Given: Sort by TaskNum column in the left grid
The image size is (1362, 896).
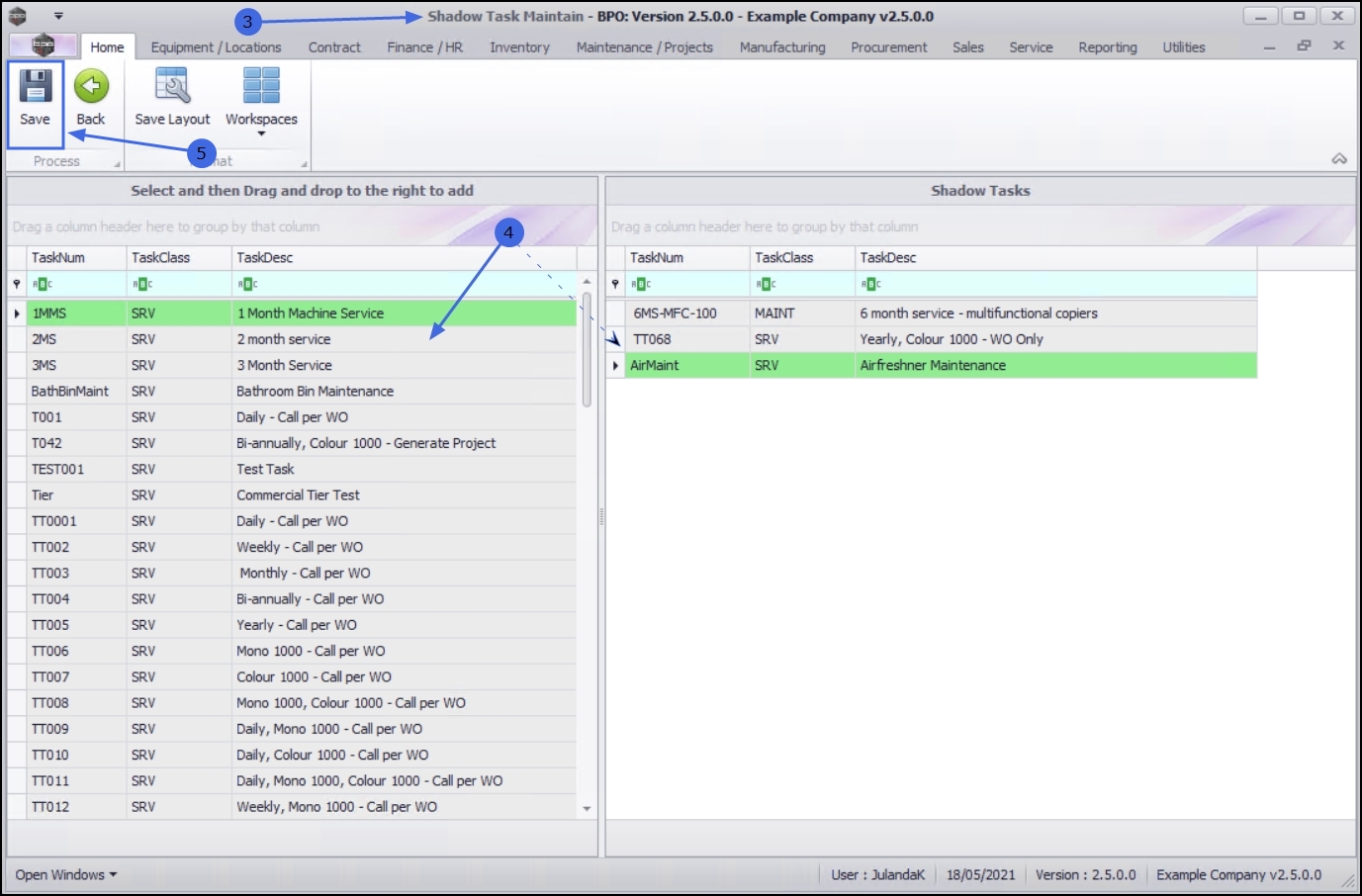Looking at the screenshot, I should click(77, 258).
